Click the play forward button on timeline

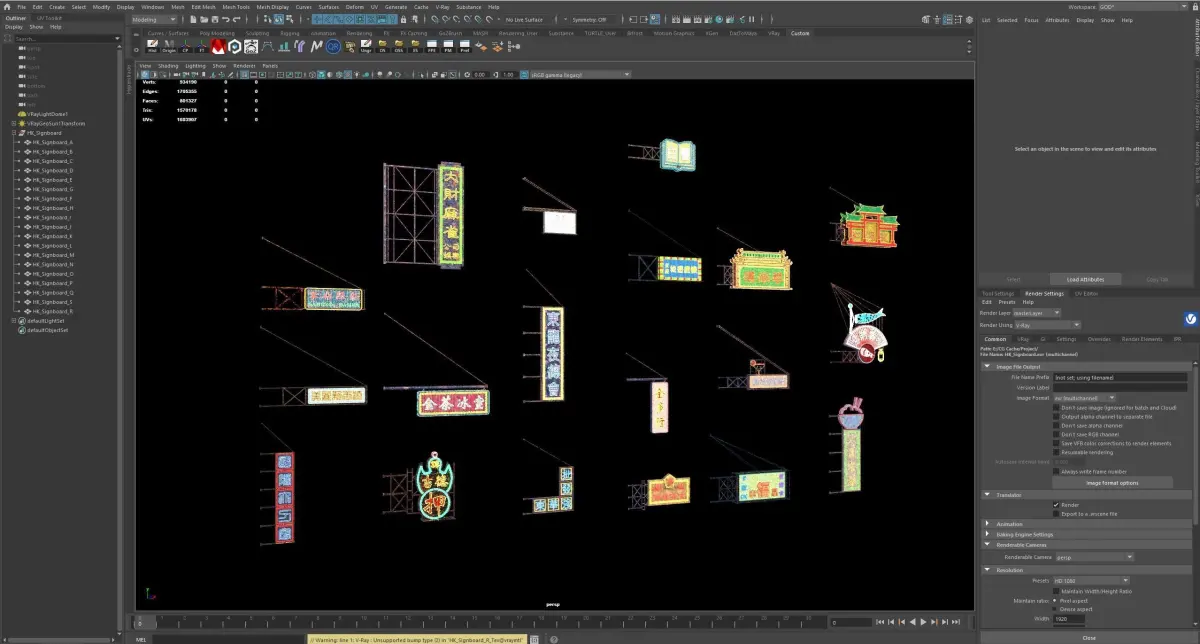coord(923,622)
